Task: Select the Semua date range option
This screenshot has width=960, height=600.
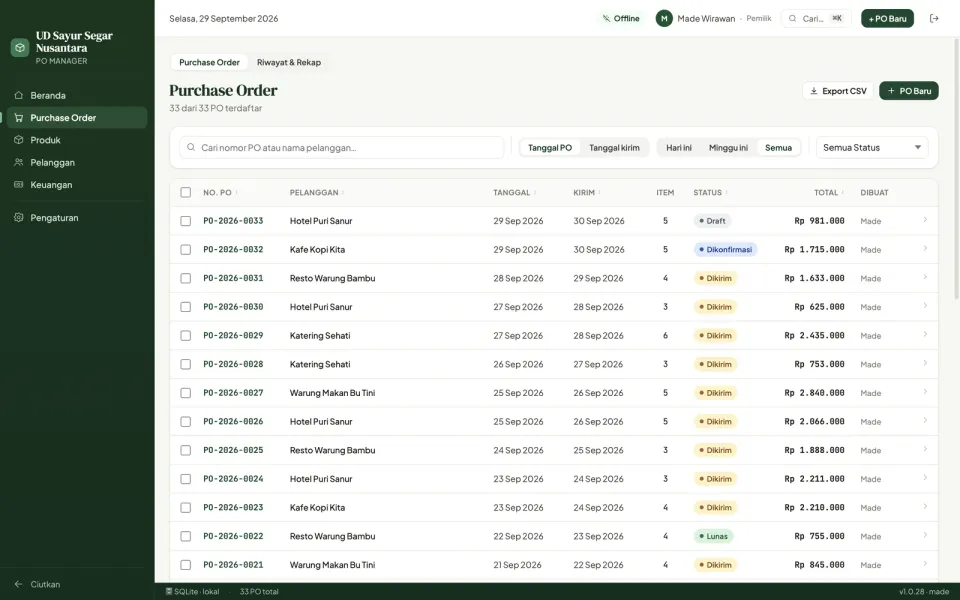Action: [x=778, y=148]
